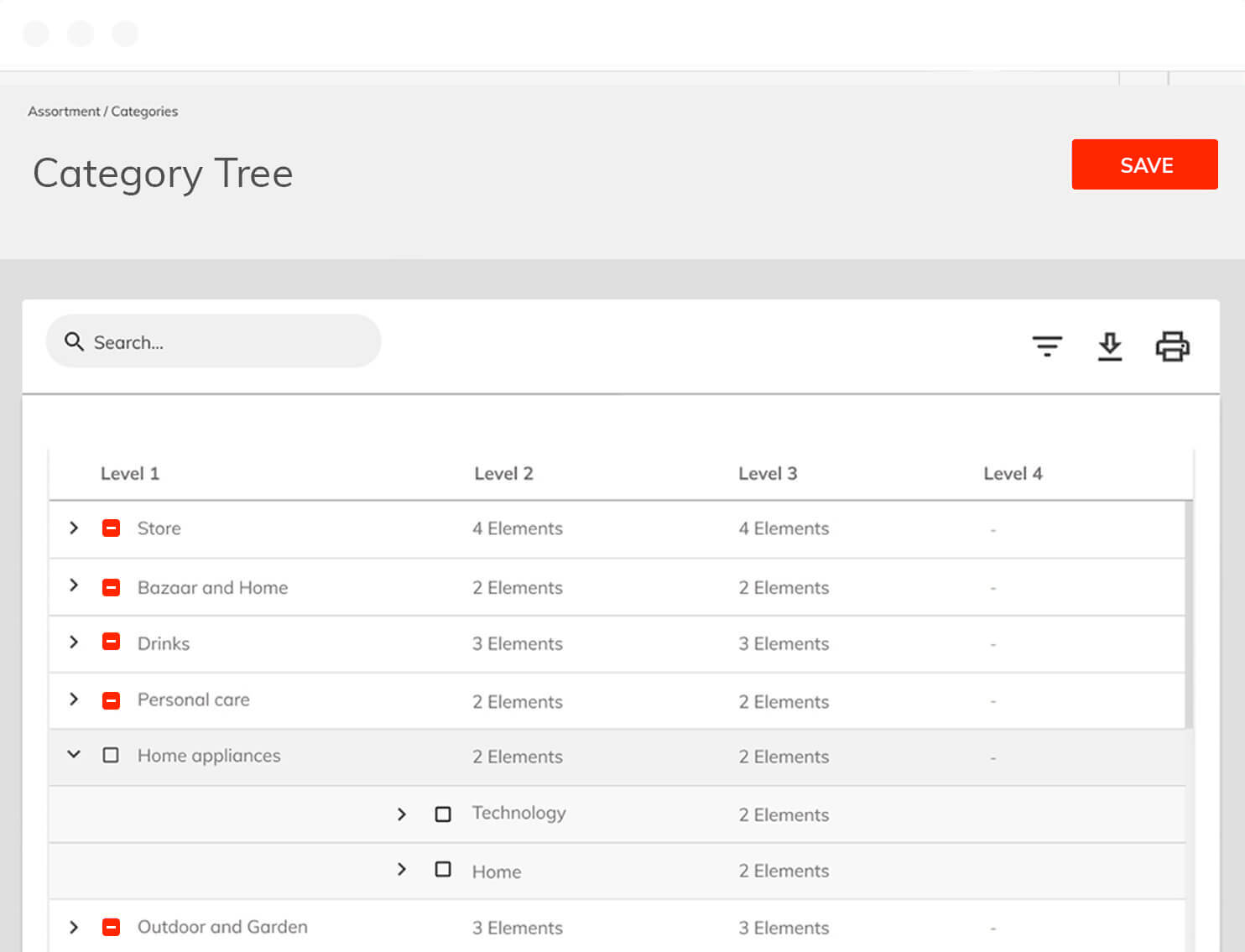
Task: Click the download icon
Action: click(1110, 346)
